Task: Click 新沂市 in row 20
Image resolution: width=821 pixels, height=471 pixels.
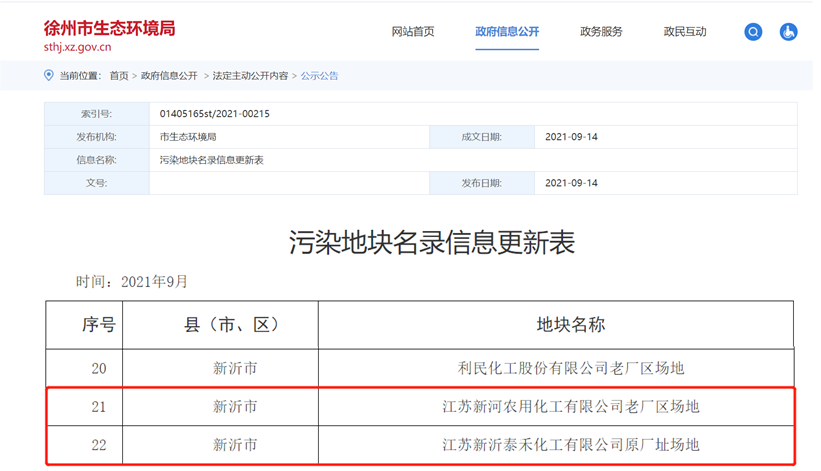Action: tap(235, 368)
